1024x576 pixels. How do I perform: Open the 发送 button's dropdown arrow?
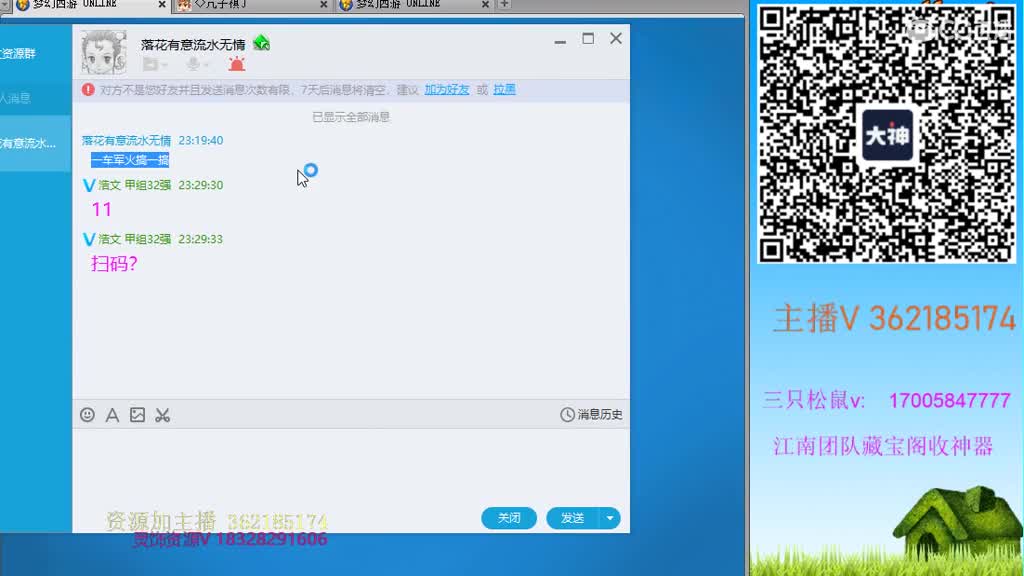pyautogui.click(x=609, y=518)
